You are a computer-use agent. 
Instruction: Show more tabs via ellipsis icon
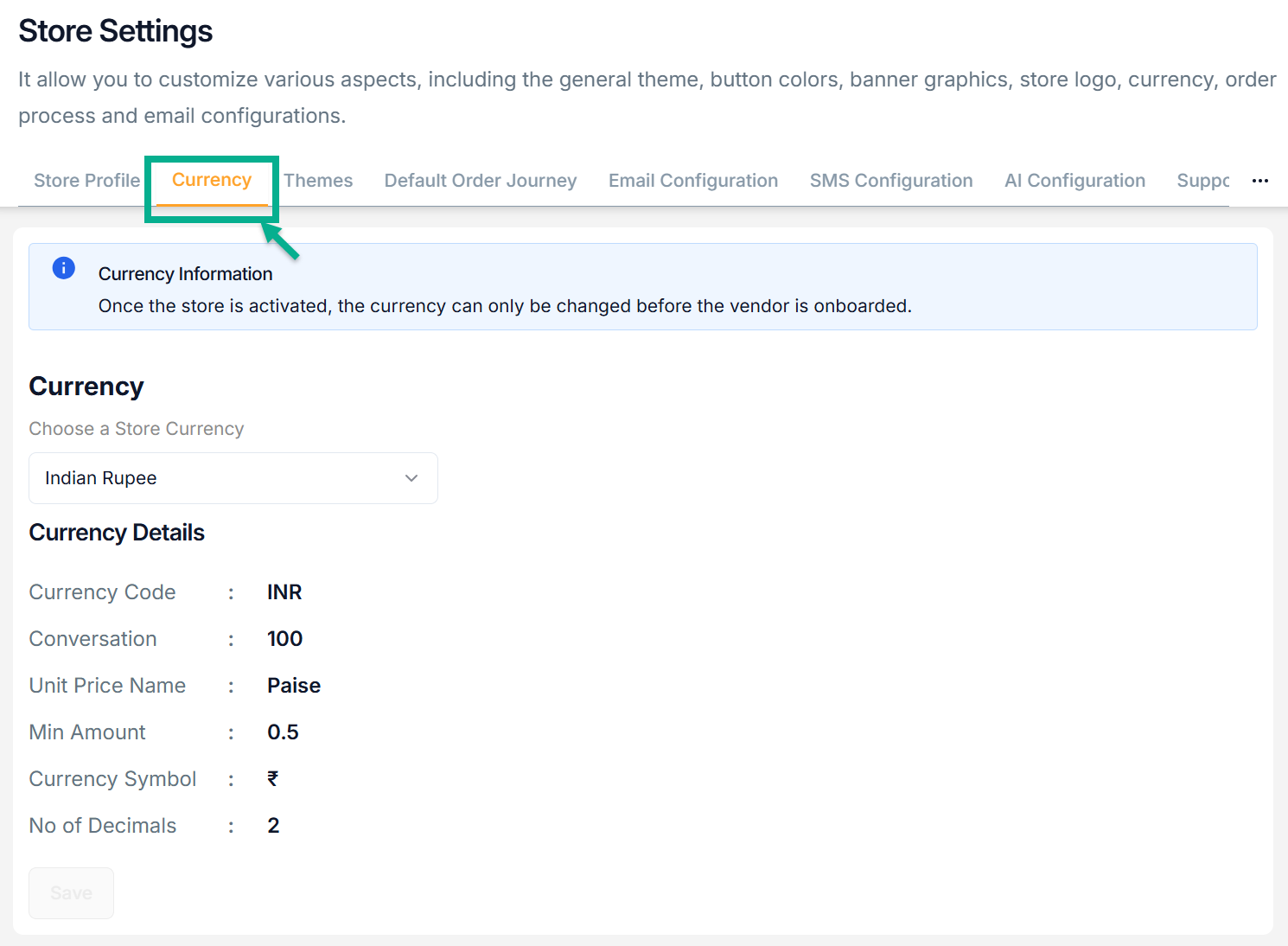[1259, 181]
